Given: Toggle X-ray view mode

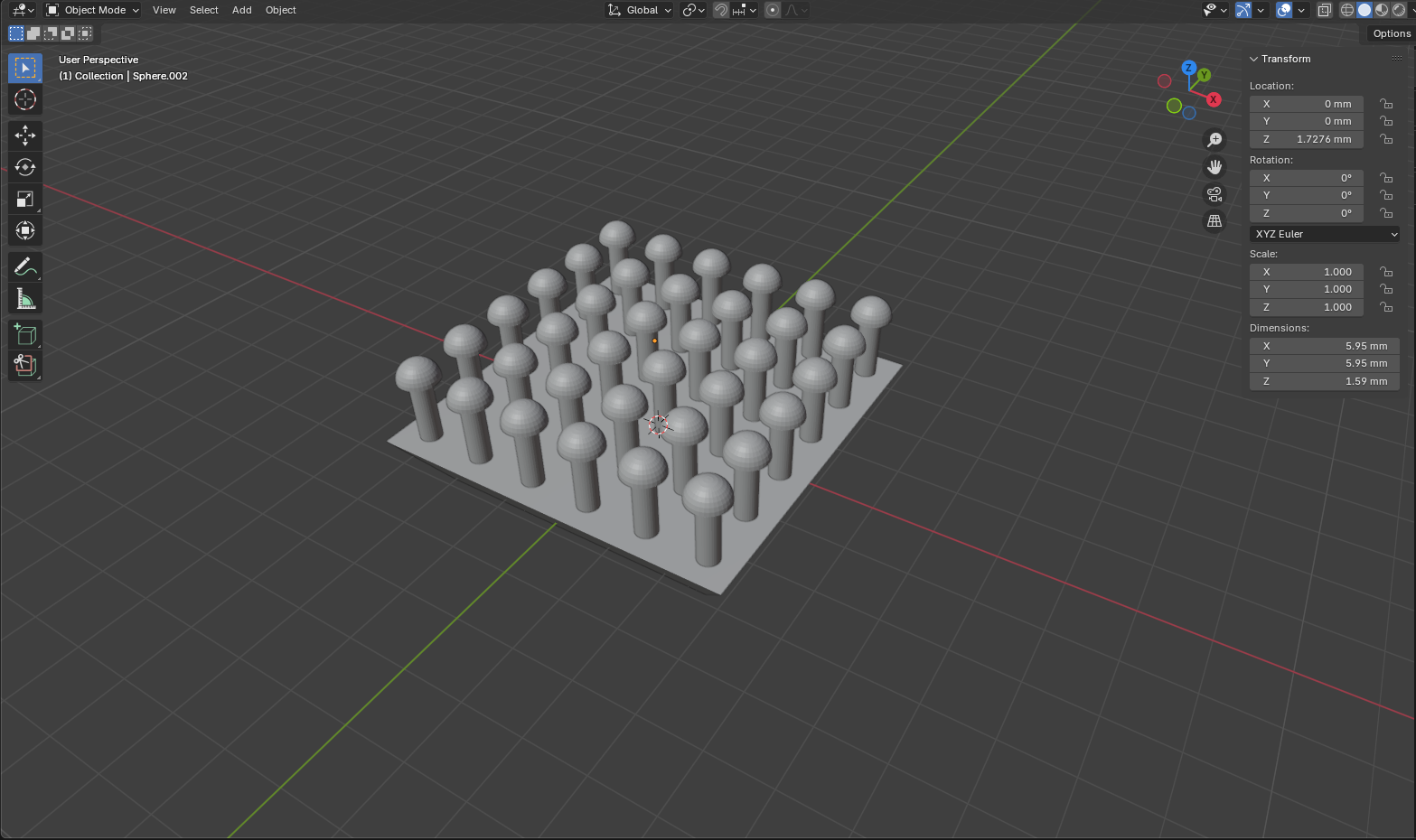Looking at the screenshot, I should (1324, 10).
